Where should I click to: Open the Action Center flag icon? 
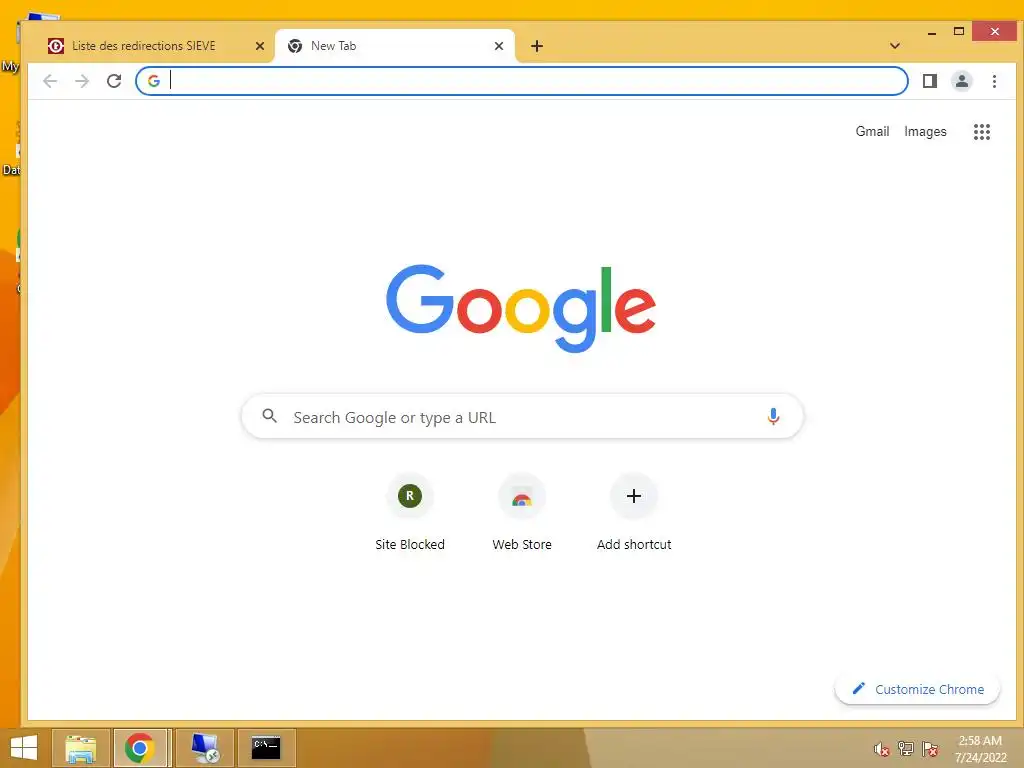point(930,749)
